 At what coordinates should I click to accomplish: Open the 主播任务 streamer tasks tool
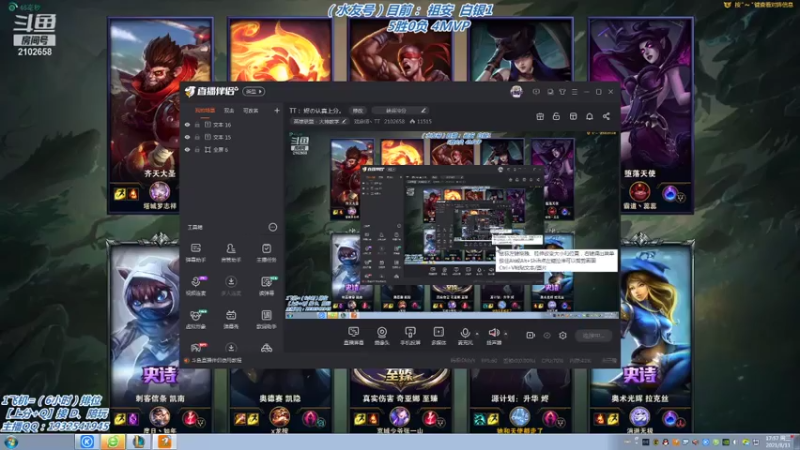tap(266, 253)
